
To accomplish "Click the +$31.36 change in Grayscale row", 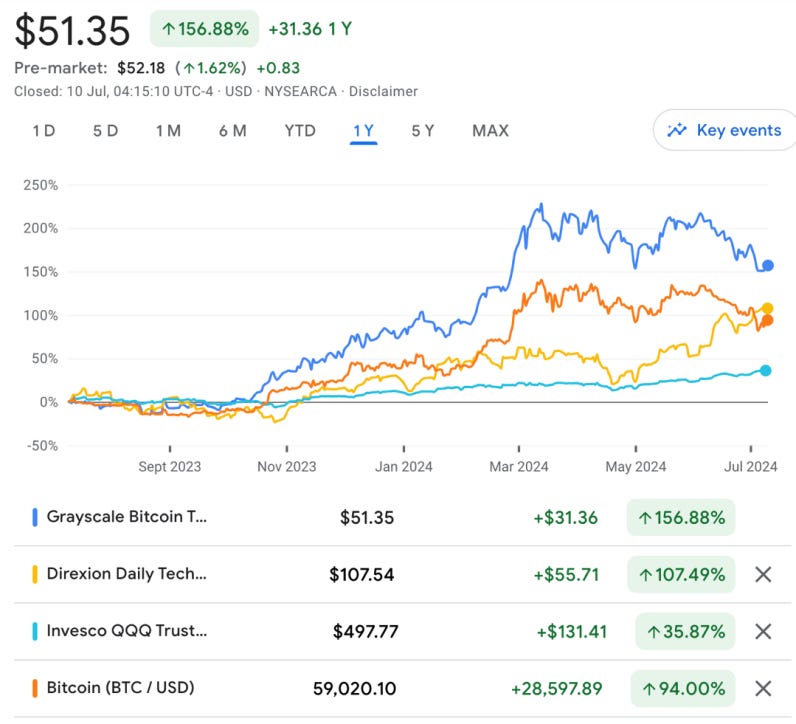I will 566,517.
